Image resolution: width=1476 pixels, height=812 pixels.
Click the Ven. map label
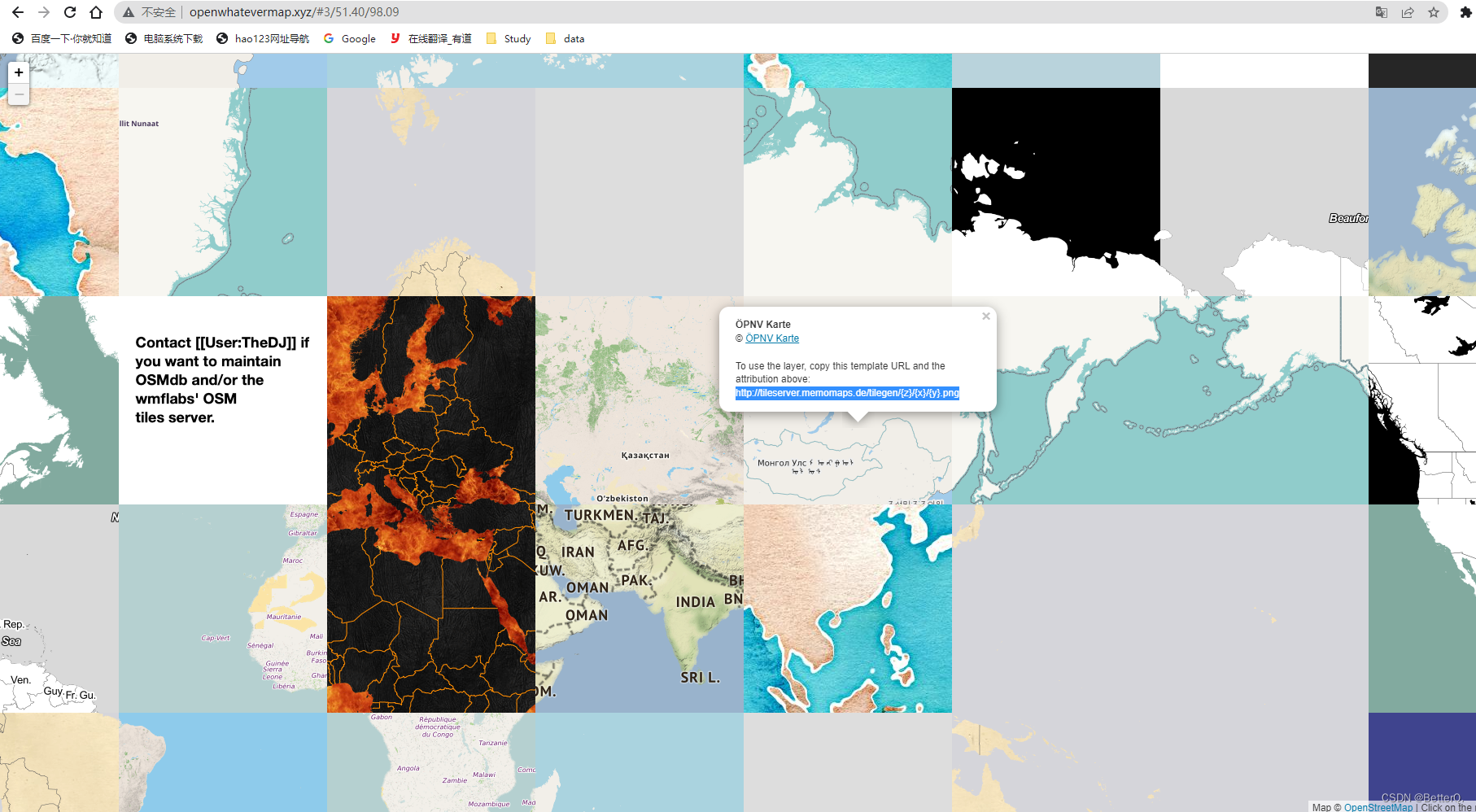pos(20,680)
